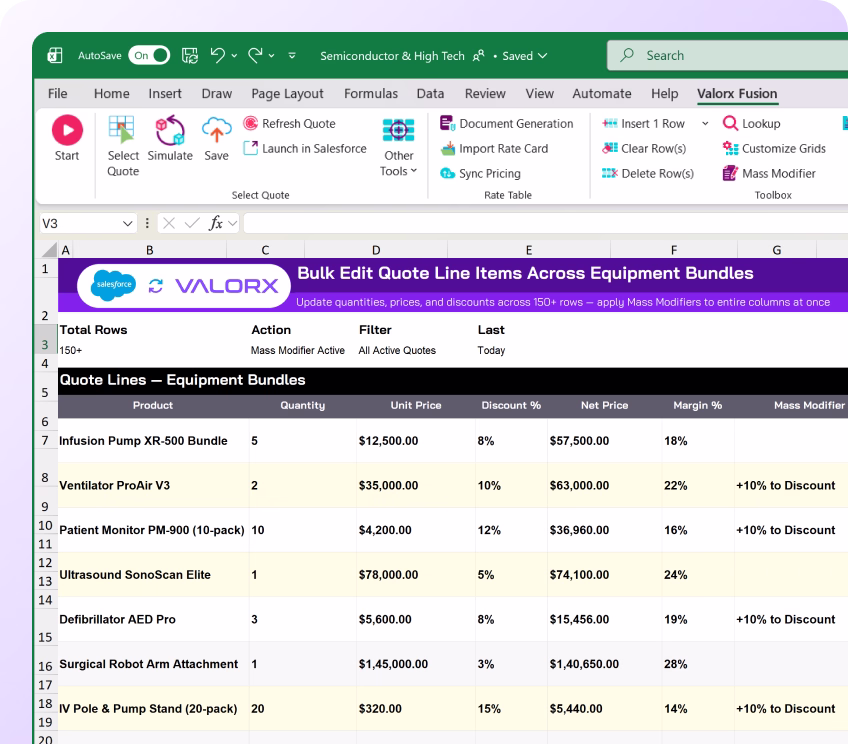The width and height of the screenshot is (848, 744).
Task: Open Customize Grids
Action: [774, 149]
